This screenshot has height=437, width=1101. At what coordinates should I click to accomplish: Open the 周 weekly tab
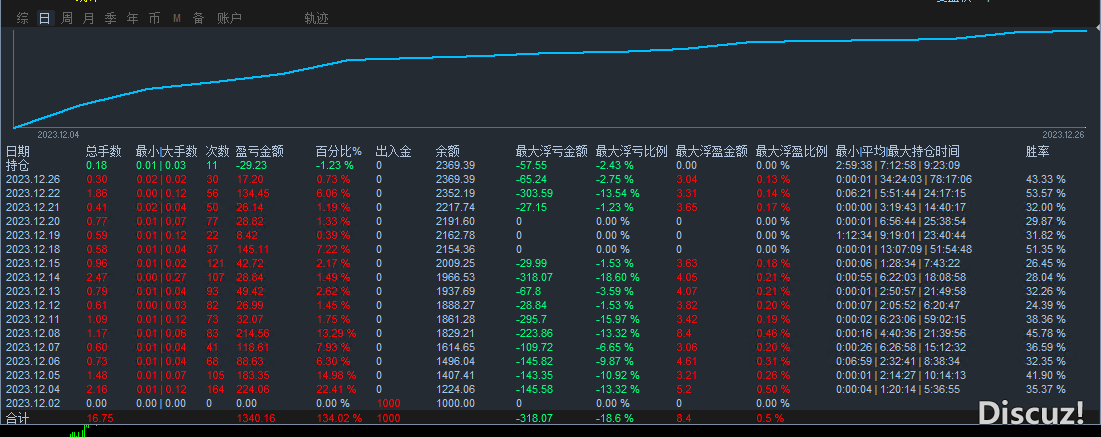pyautogui.click(x=67, y=18)
